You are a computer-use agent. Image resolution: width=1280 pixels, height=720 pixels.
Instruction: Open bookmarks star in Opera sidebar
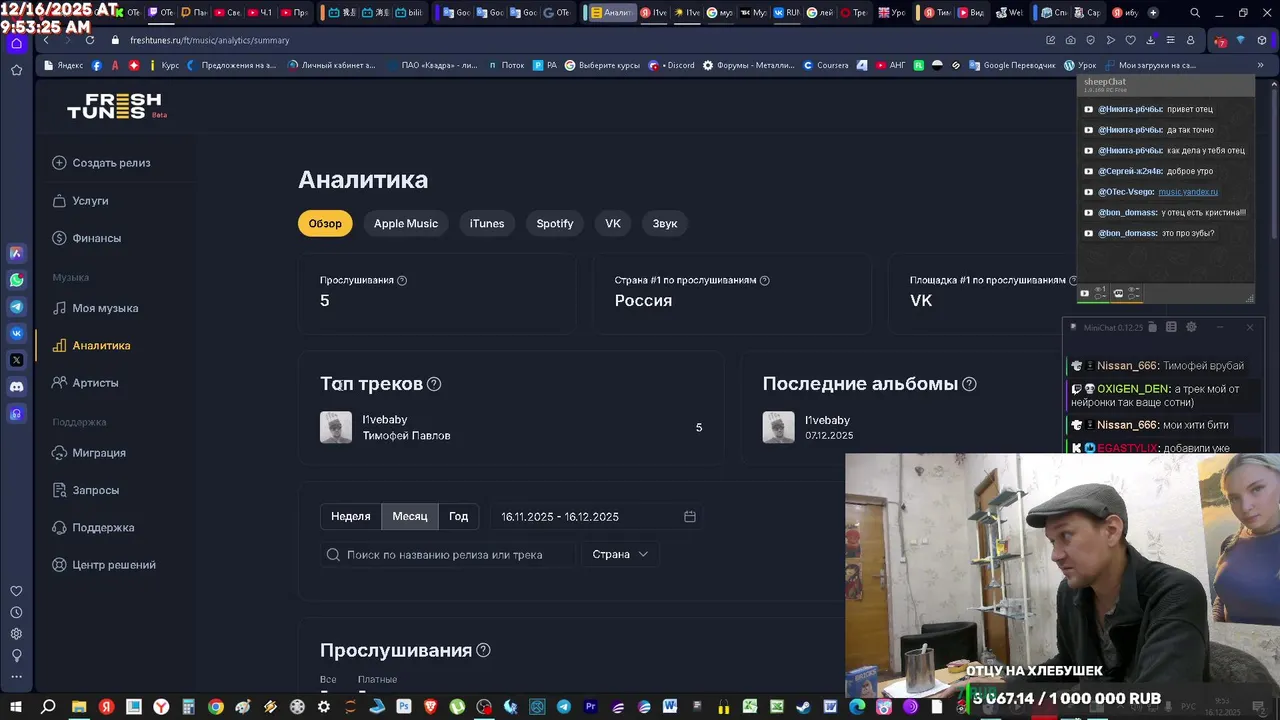point(17,70)
